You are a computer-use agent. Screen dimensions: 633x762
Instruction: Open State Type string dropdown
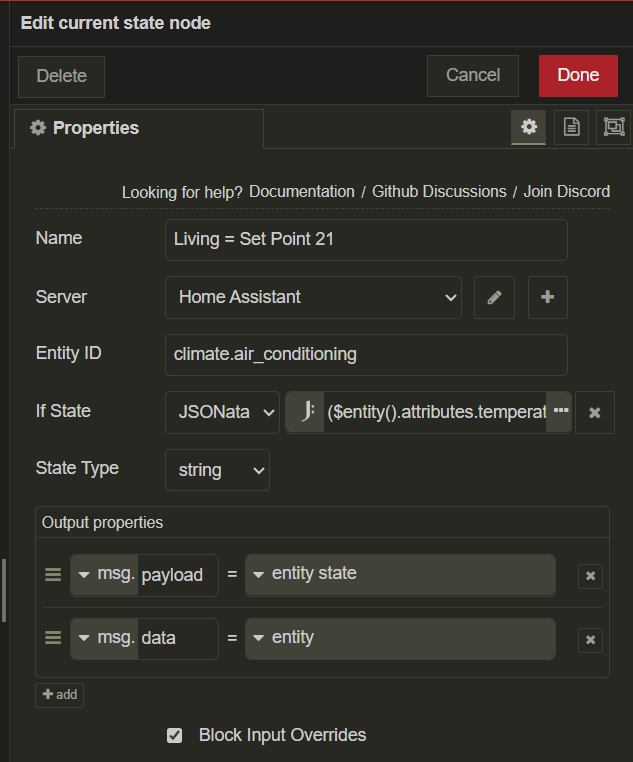[217, 470]
